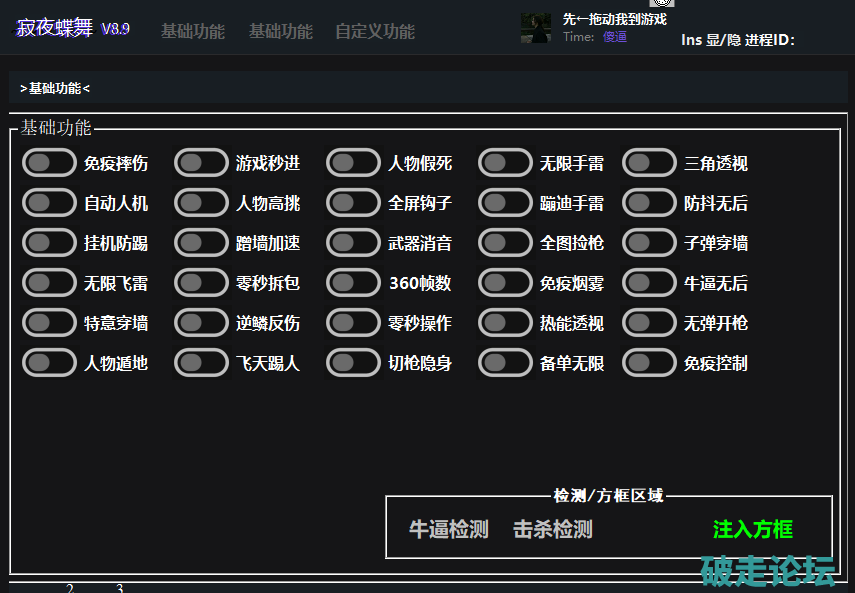Enable the 飞天踢人 toggle
Screen dimensions: 855x593
click(201, 363)
